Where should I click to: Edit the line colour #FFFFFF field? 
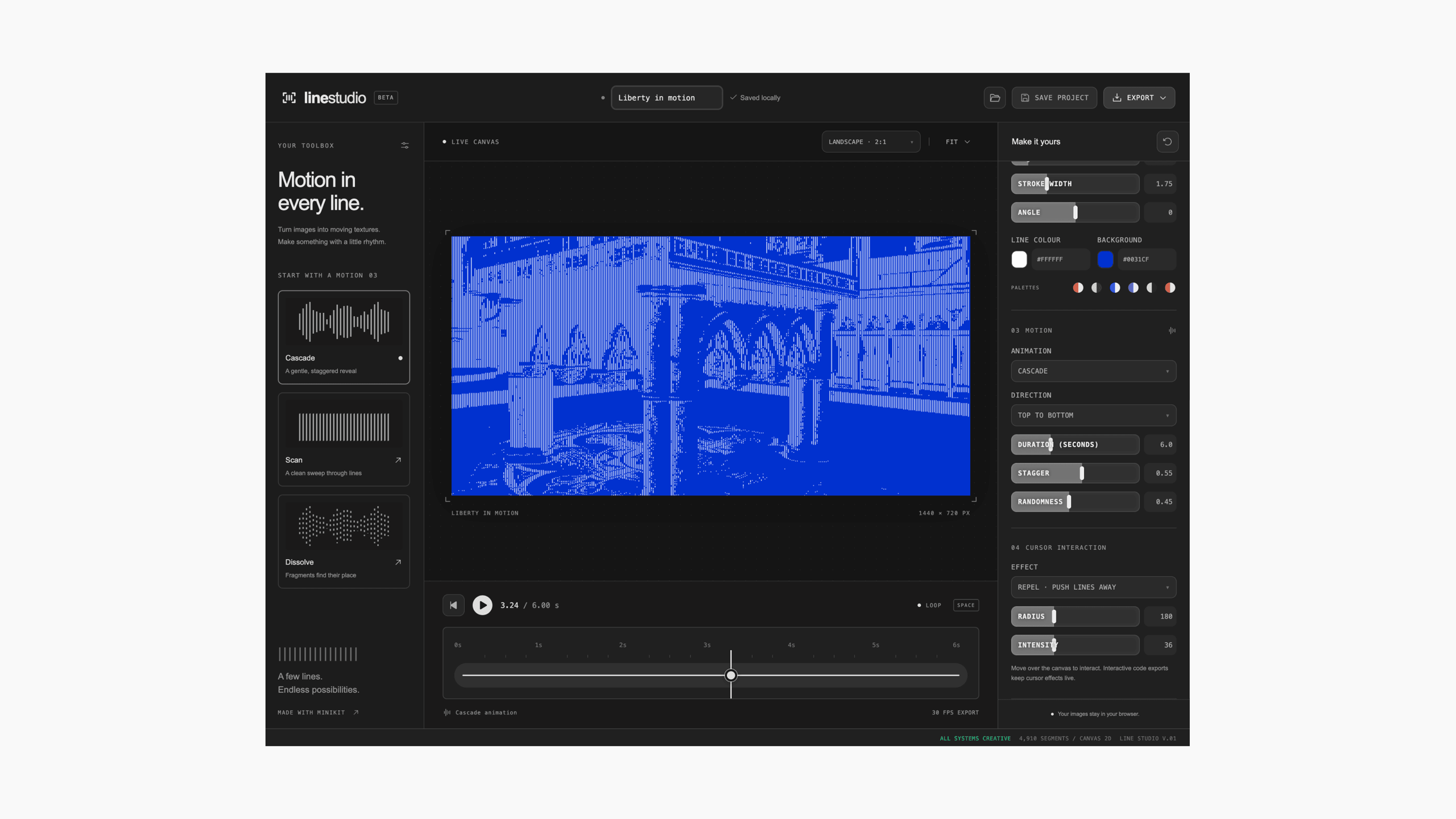tap(1061, 259)
